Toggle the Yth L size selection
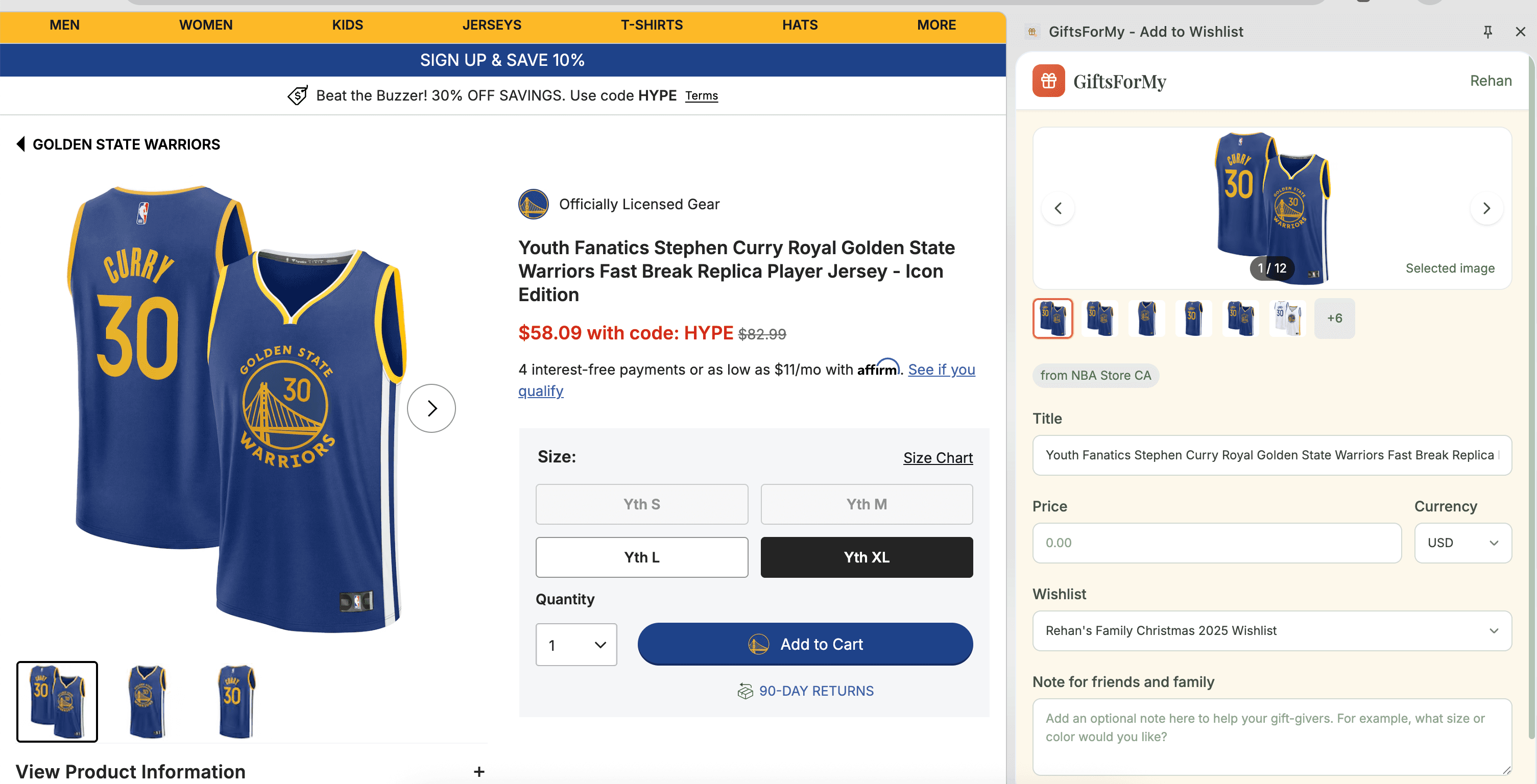1537x784 pixels. click(641, 557)
